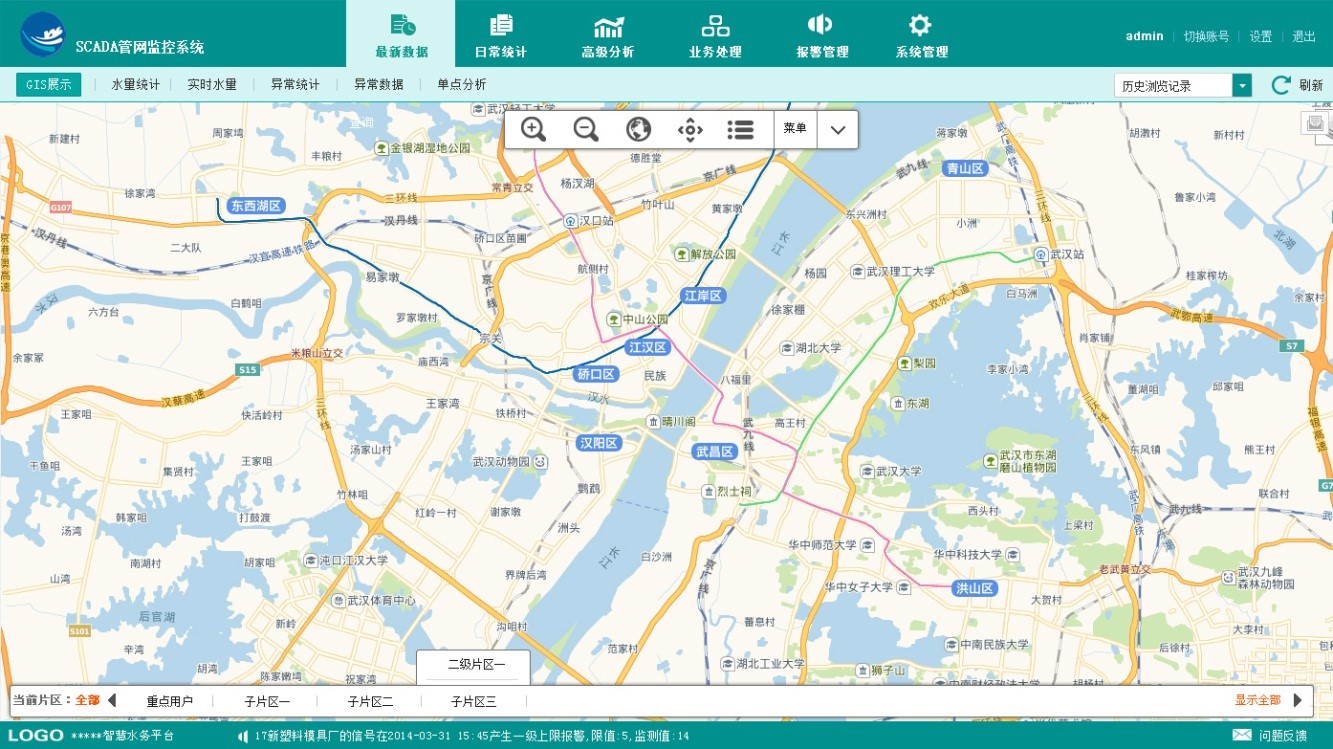The height and width of the screenshot is (749, 1333).
Task: Click the mail icon beside 问题反馈
Action: point(1242,735)
